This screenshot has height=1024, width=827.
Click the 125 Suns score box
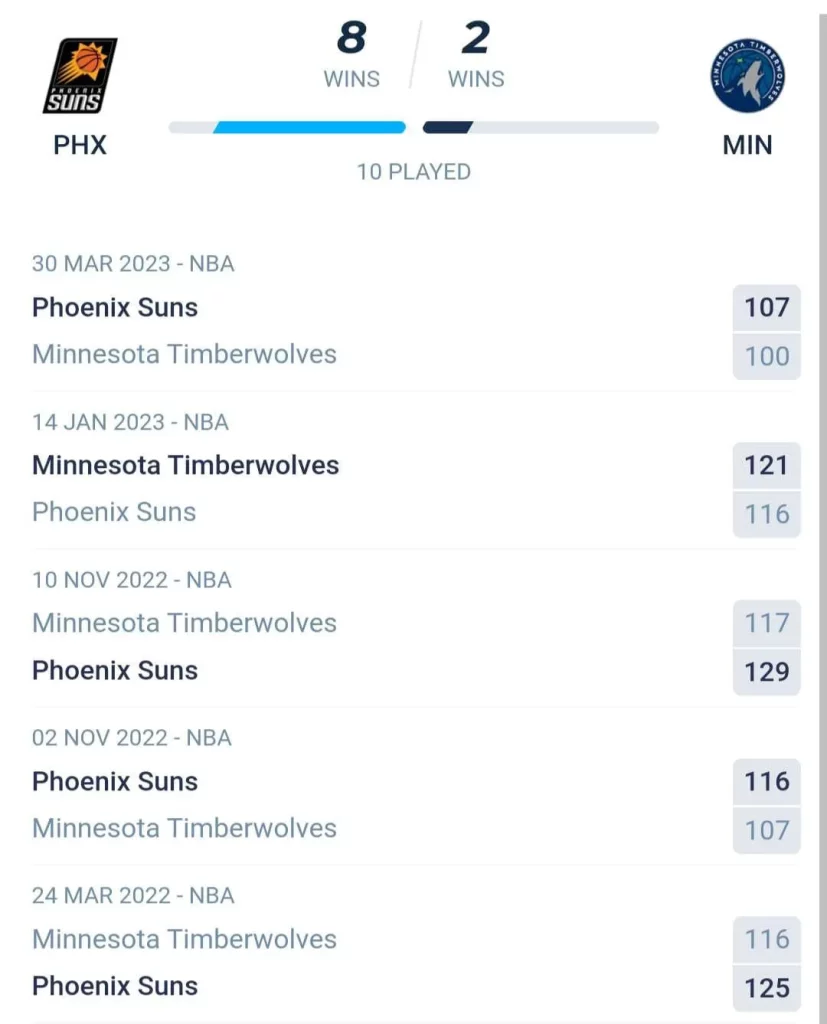click(766, 988)
